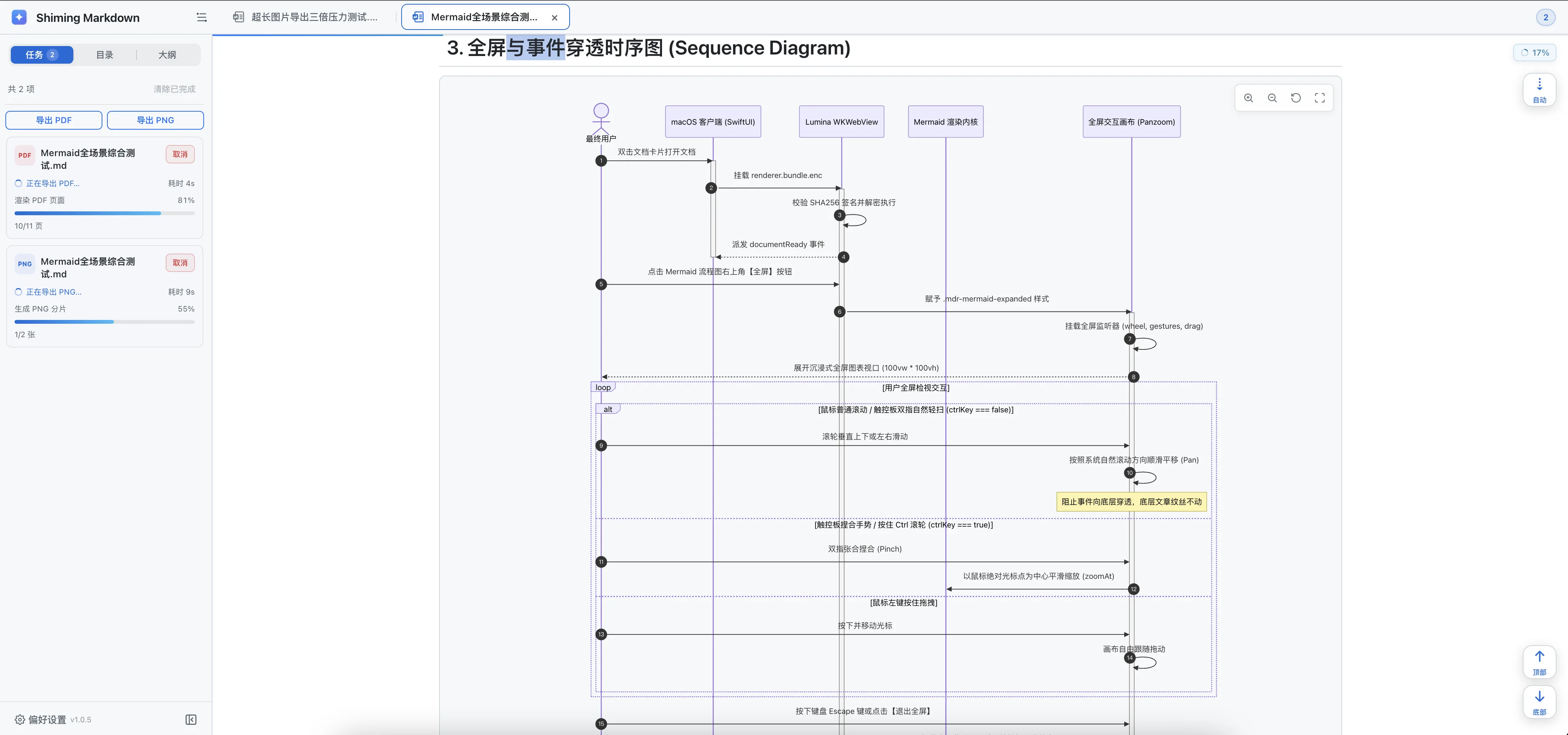Reset the Mermaid diagram view
The image size is (1568, 735).
pyautogui.click(x=1296, y=98)
